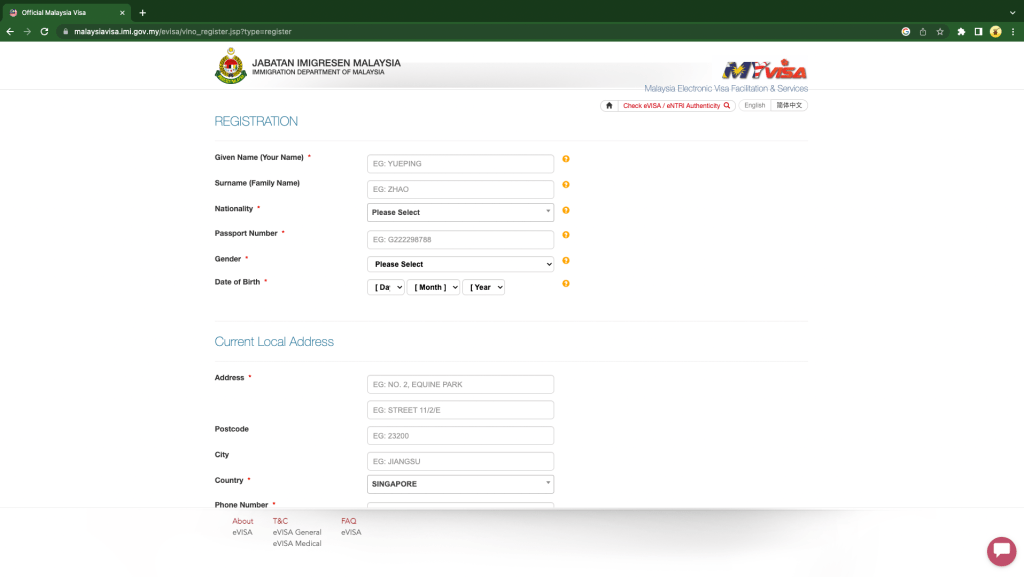Bookmark this page with the star icon

[940, 31]
